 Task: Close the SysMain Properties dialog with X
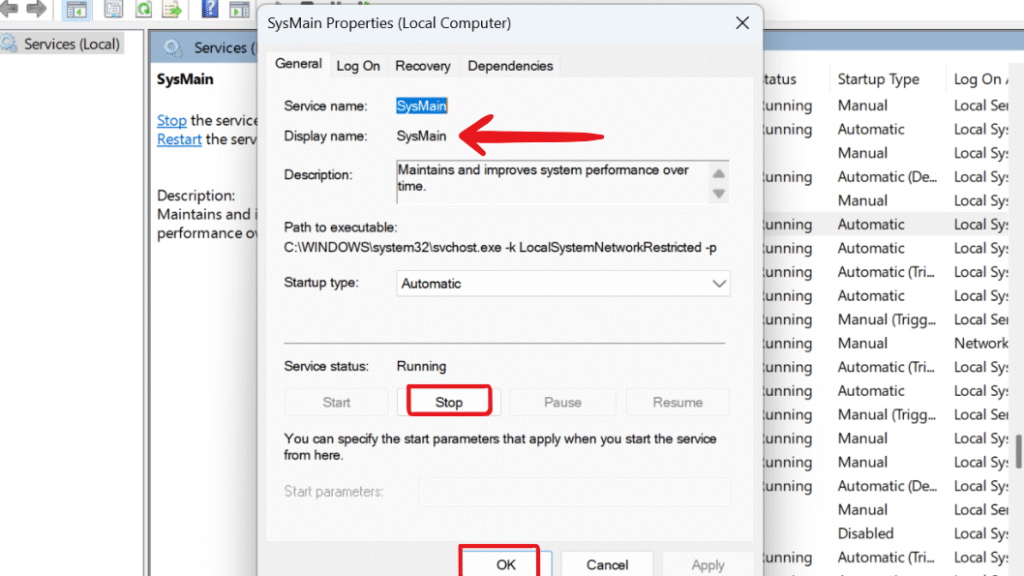tap(742, 24)
